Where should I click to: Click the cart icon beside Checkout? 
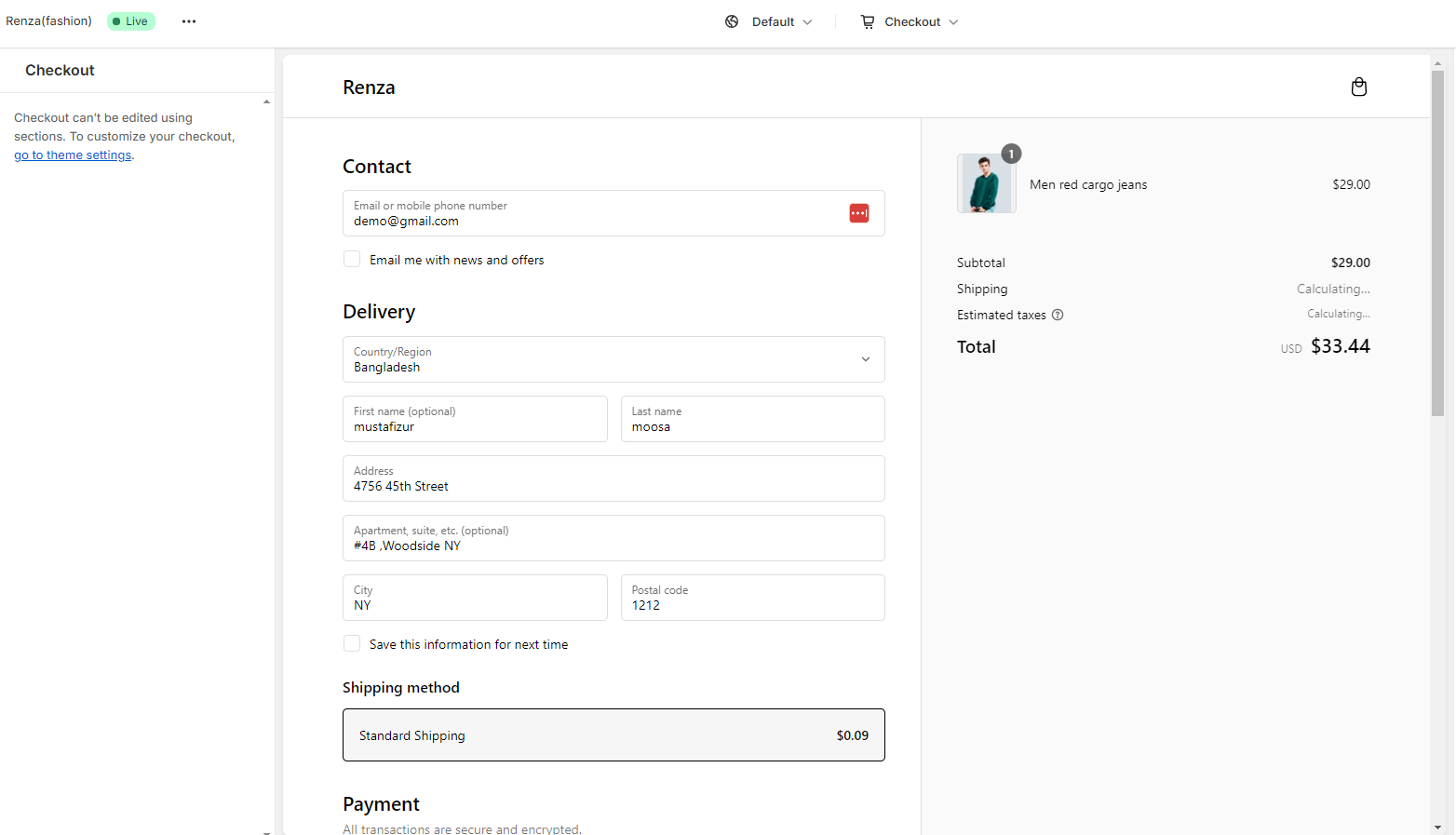pyautogui.click(x=868, y=21)
